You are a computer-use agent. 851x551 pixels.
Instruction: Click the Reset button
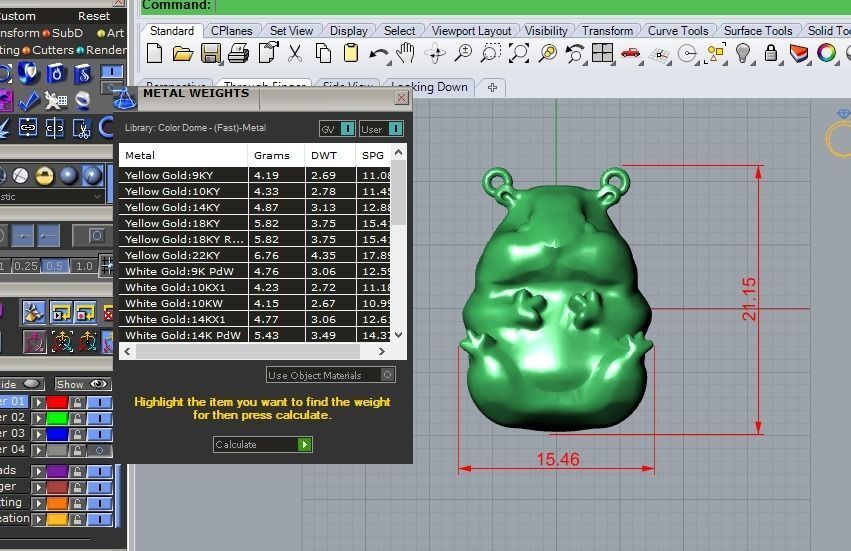click(94, 16)
